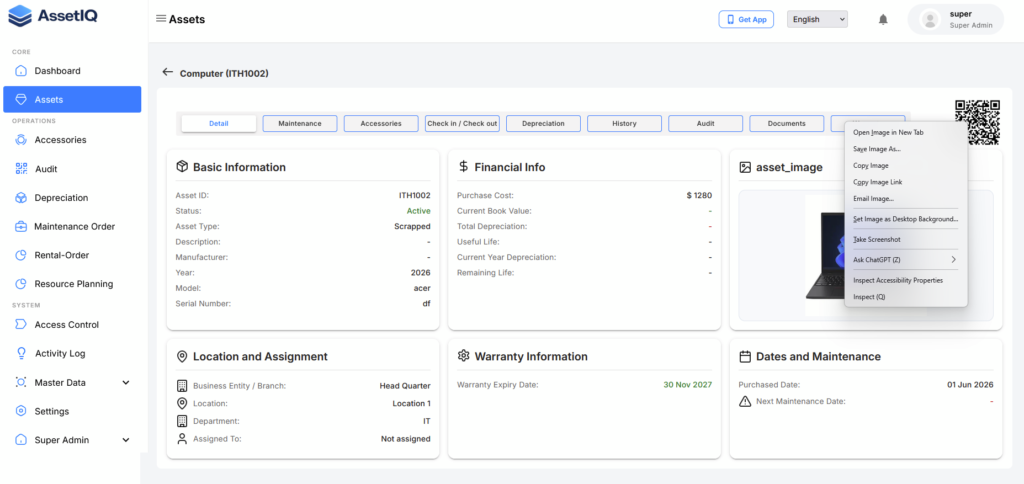The image size is (1024, 484).
Task: Click the Financial Info dollar icon
Action: (463, 167)
